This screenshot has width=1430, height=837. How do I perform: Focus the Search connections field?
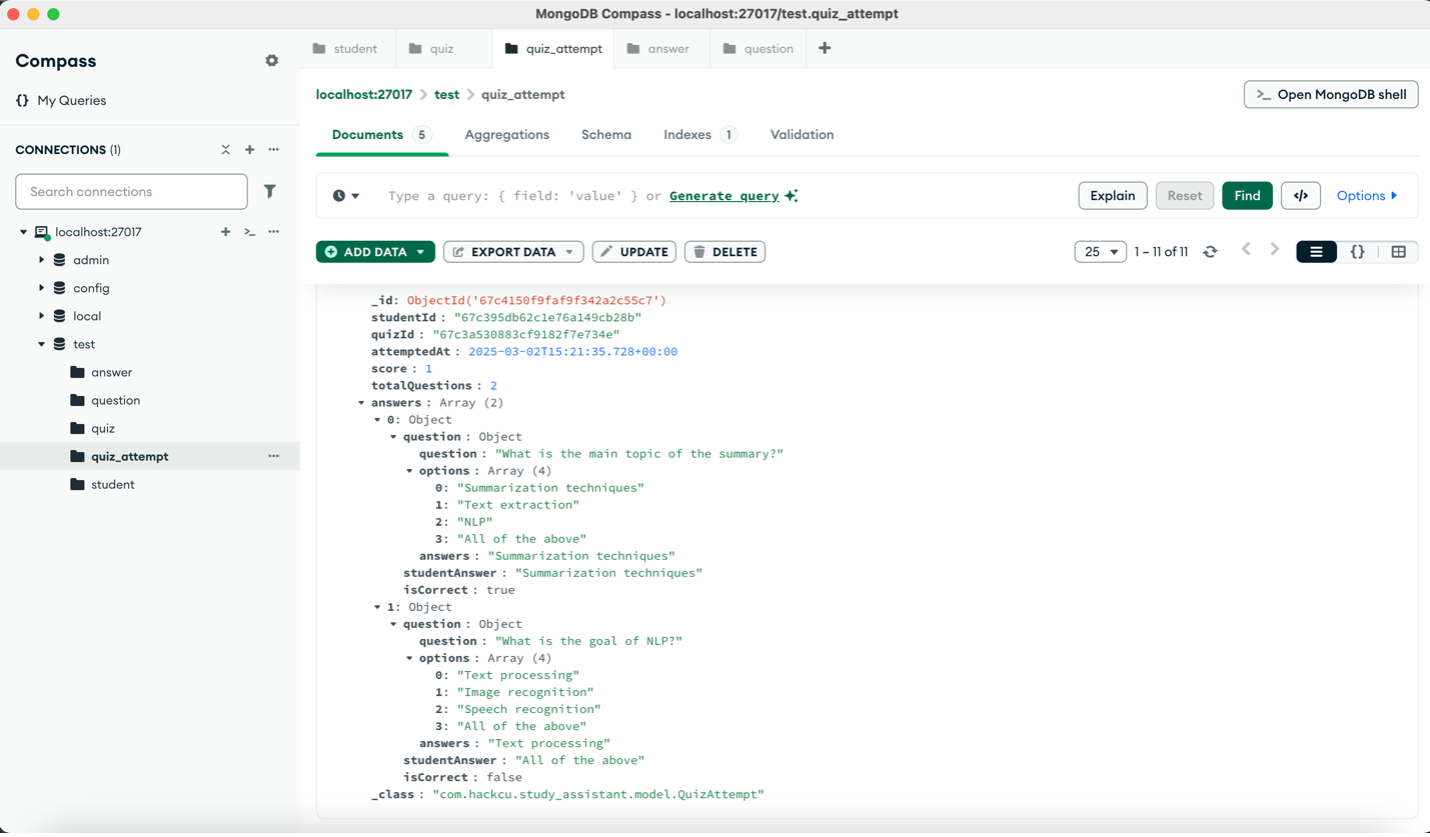pos(132,191)
